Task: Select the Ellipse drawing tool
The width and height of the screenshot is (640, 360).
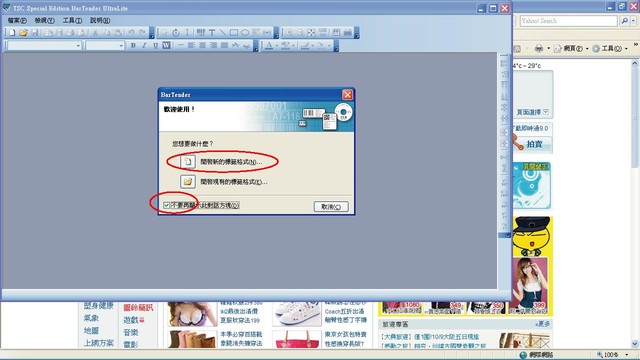Action: (245, 33)
